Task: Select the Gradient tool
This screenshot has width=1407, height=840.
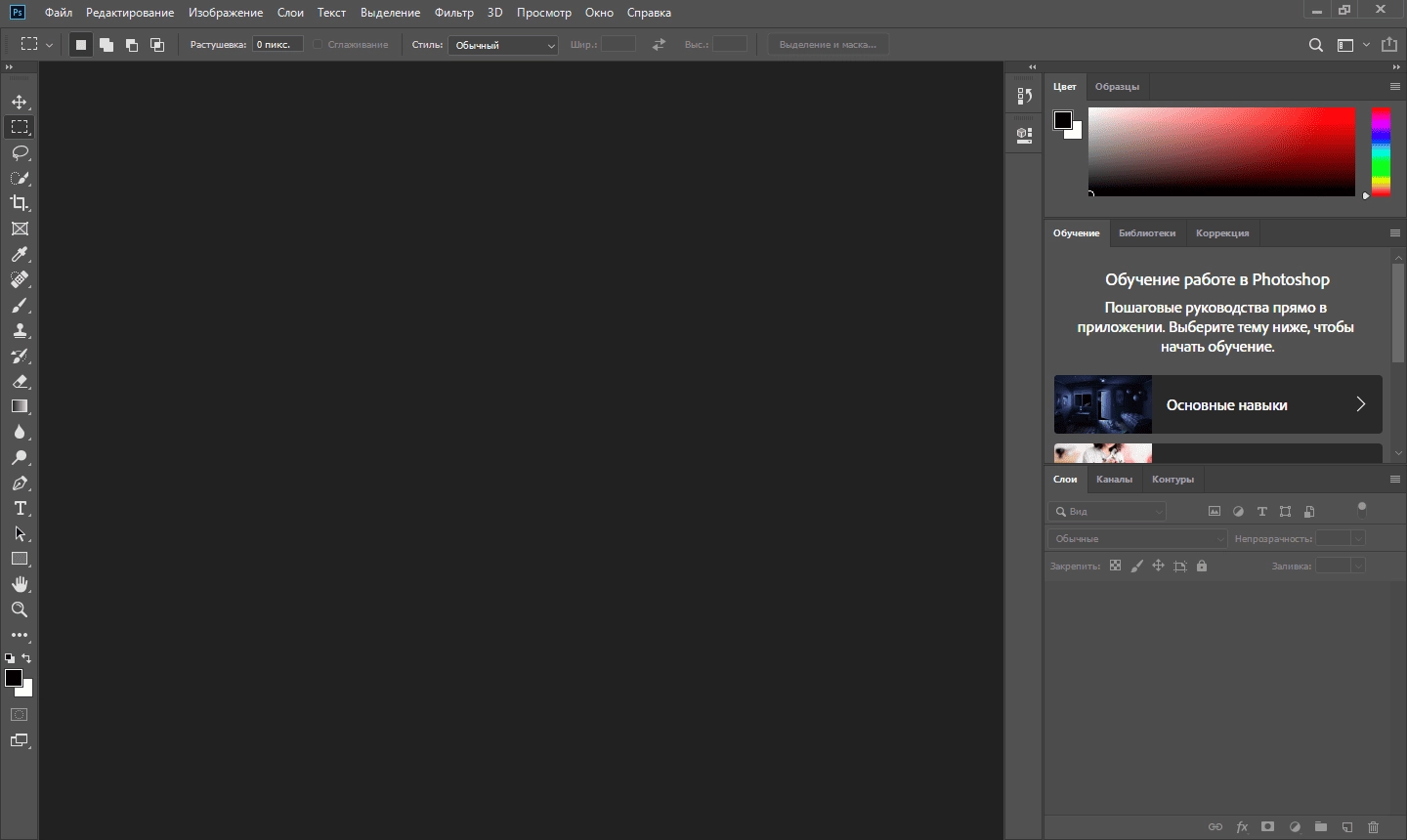Action: click(20, 406)
